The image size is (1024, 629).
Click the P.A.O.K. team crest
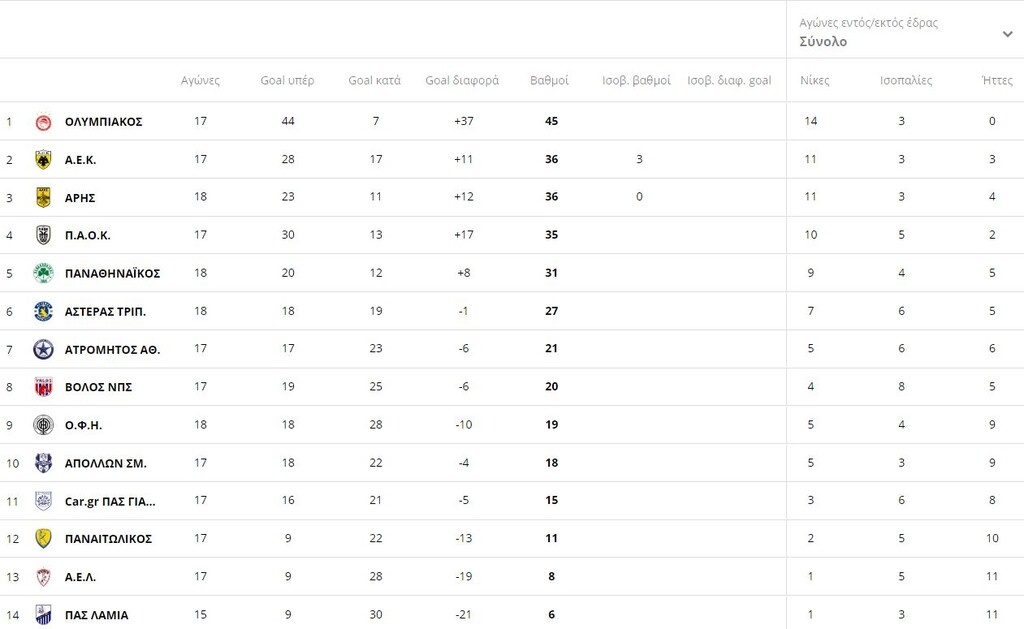coord(43,235)
